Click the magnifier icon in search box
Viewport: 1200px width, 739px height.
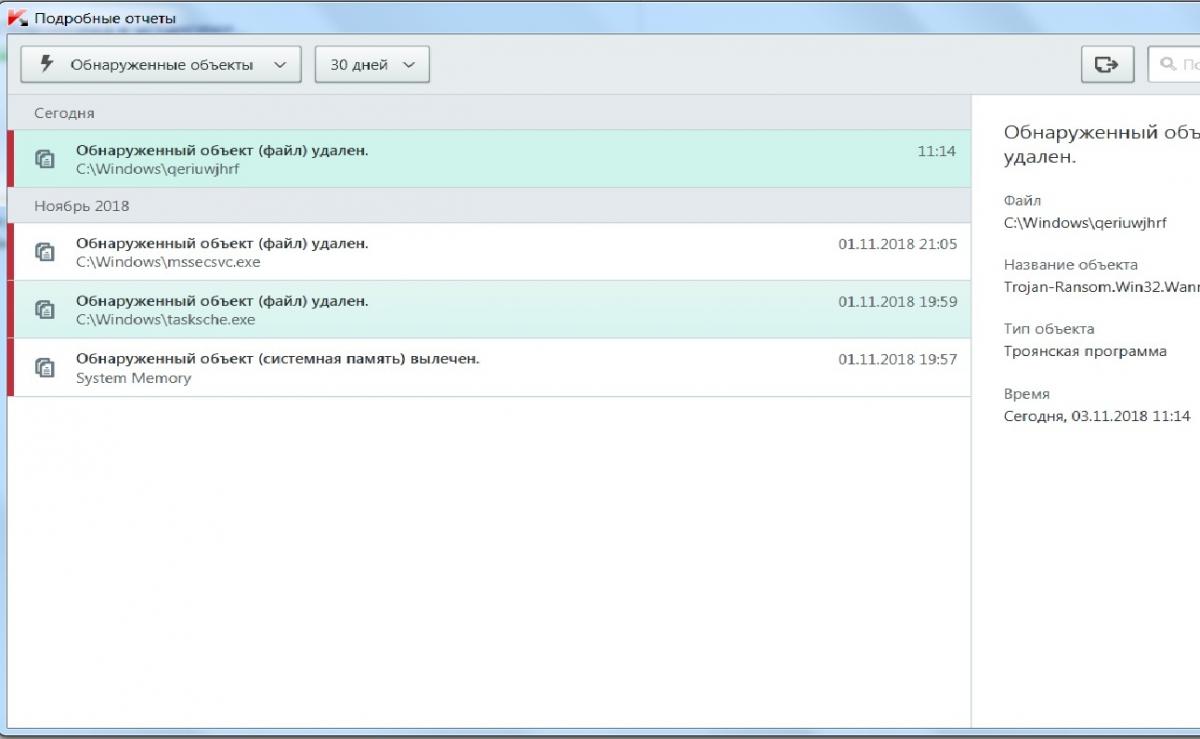coord(1167,65)
